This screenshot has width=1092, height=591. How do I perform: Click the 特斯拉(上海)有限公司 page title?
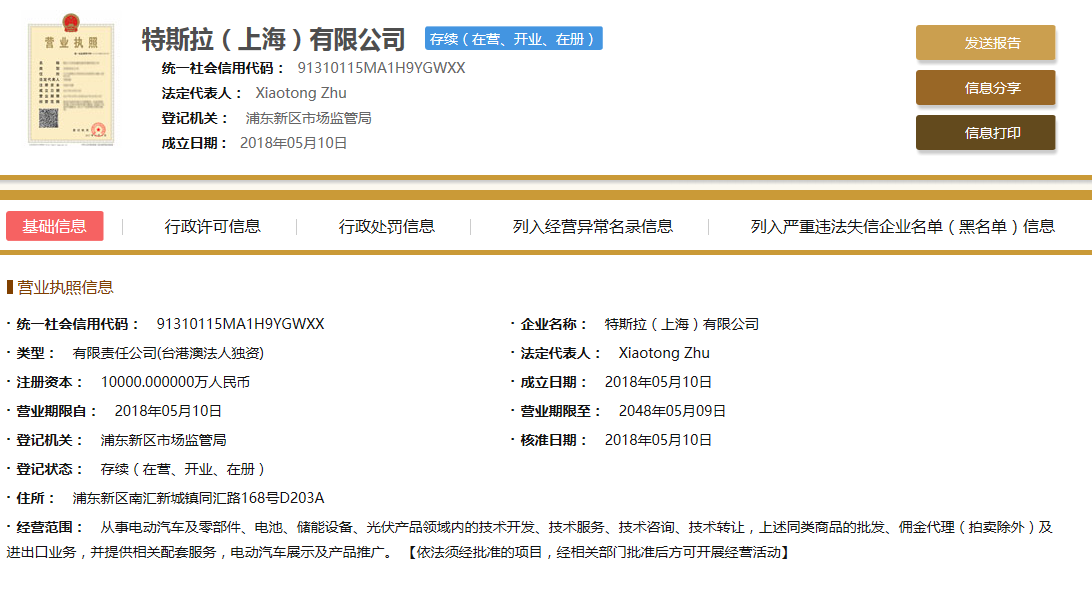(274, 40)
